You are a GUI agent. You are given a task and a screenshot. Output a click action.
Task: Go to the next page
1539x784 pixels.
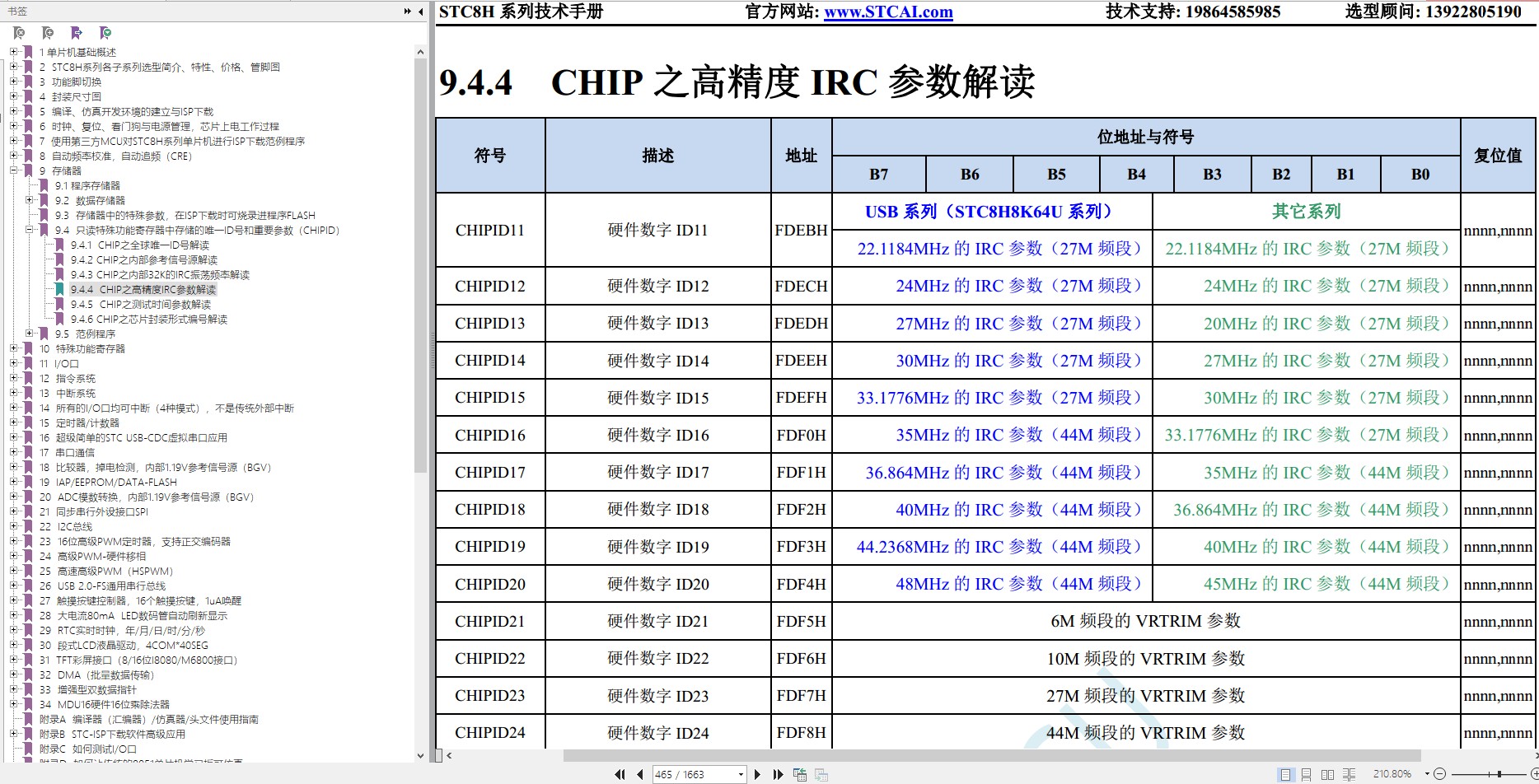pos(757,774)
